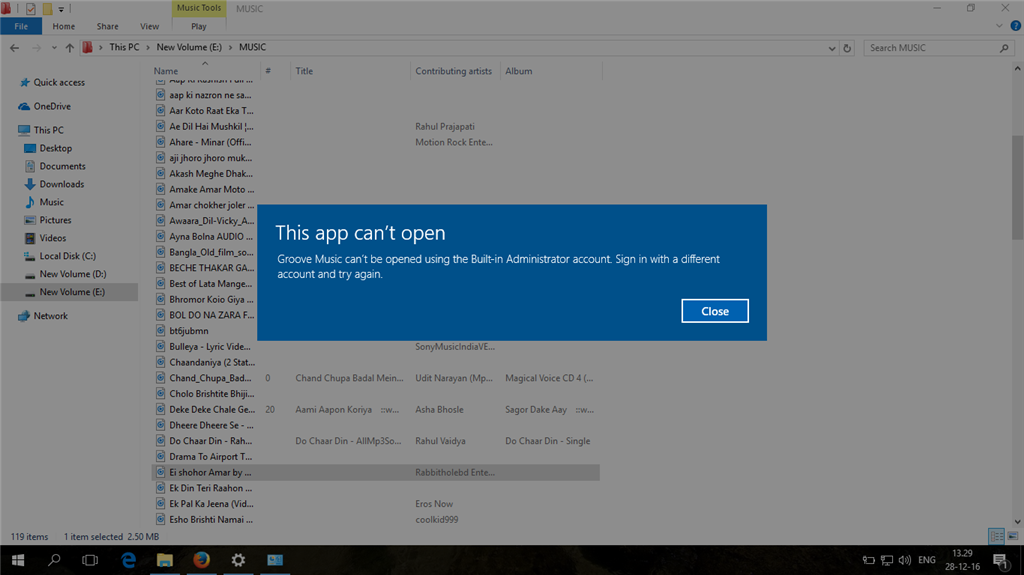The height and width of the screenshot is (575, 1024).
Task: Select the file 'Ahare - Minar (Offi...'
Action: coord(210,142)
